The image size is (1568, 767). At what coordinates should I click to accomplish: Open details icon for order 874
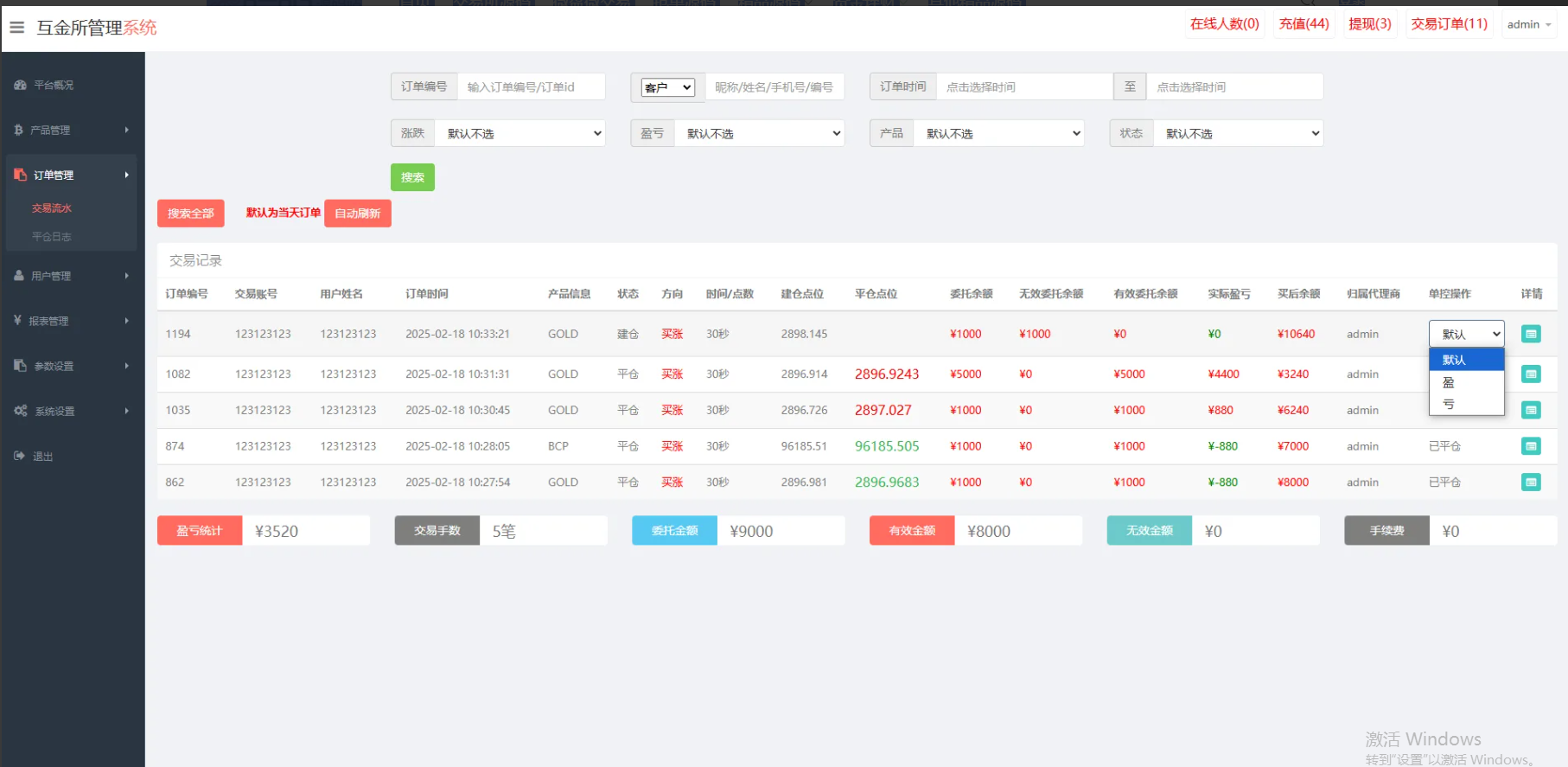coord(1530,446)
